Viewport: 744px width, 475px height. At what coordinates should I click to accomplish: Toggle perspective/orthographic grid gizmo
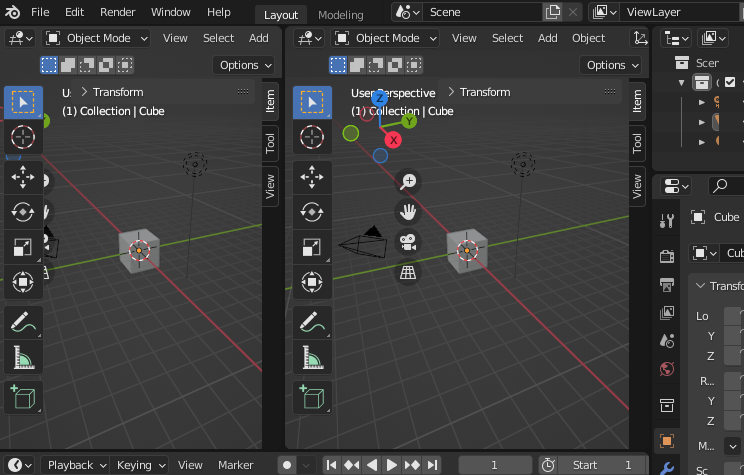(x=408, y=273)
